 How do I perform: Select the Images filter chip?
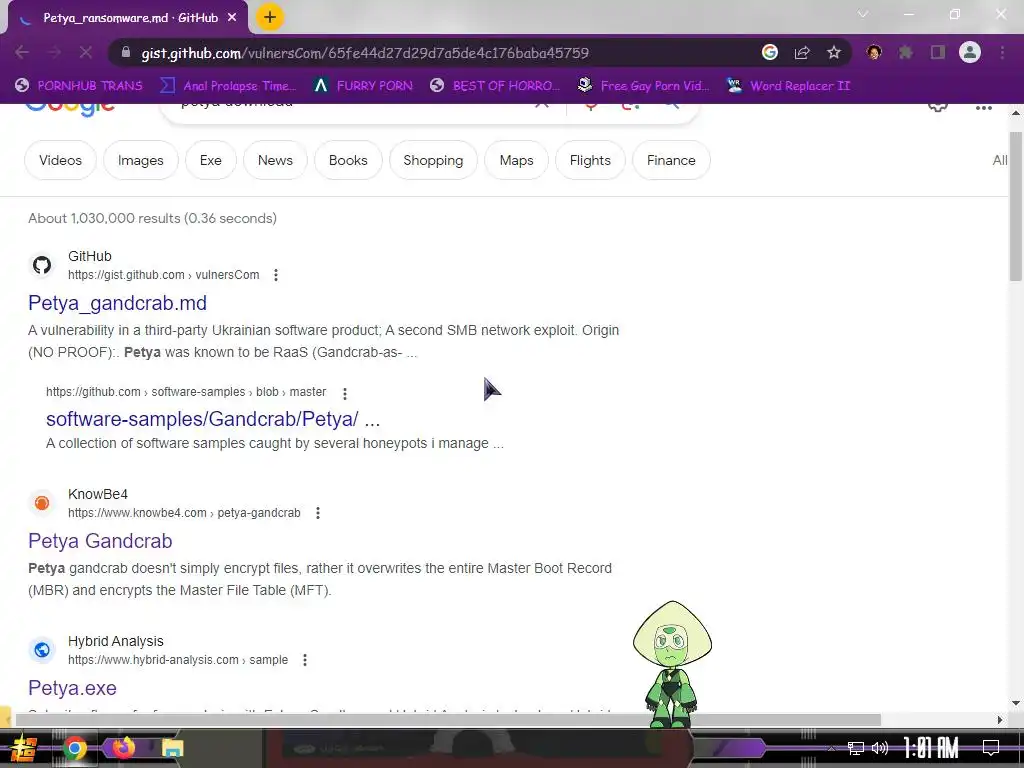click(x=140, y=160)
